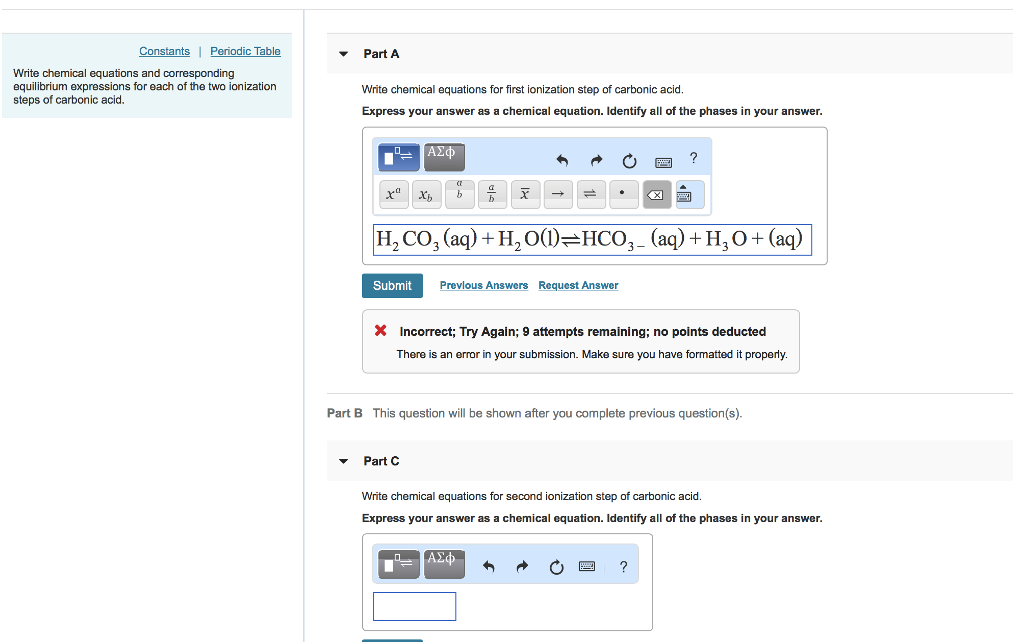The image size is (1024, 642).
Task: Click the Request Answer link
Action: click(577, 285)
